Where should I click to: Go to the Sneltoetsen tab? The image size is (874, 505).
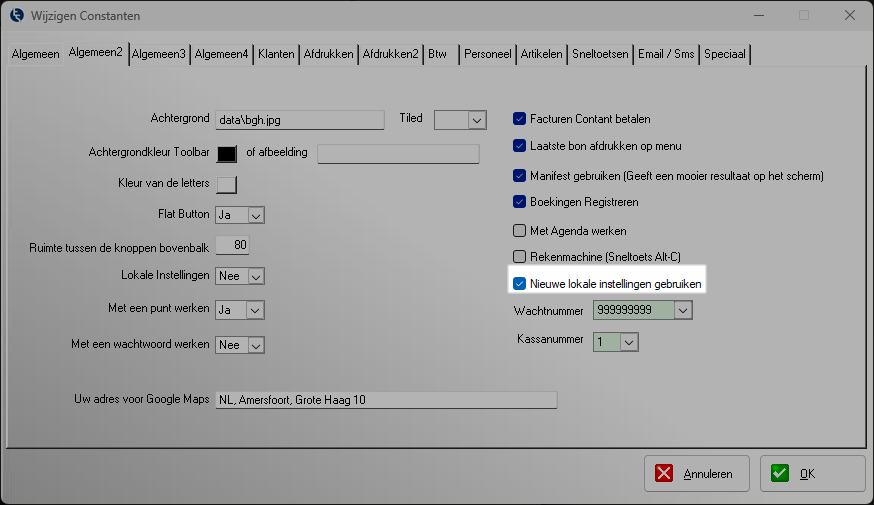tap(600, 54)
